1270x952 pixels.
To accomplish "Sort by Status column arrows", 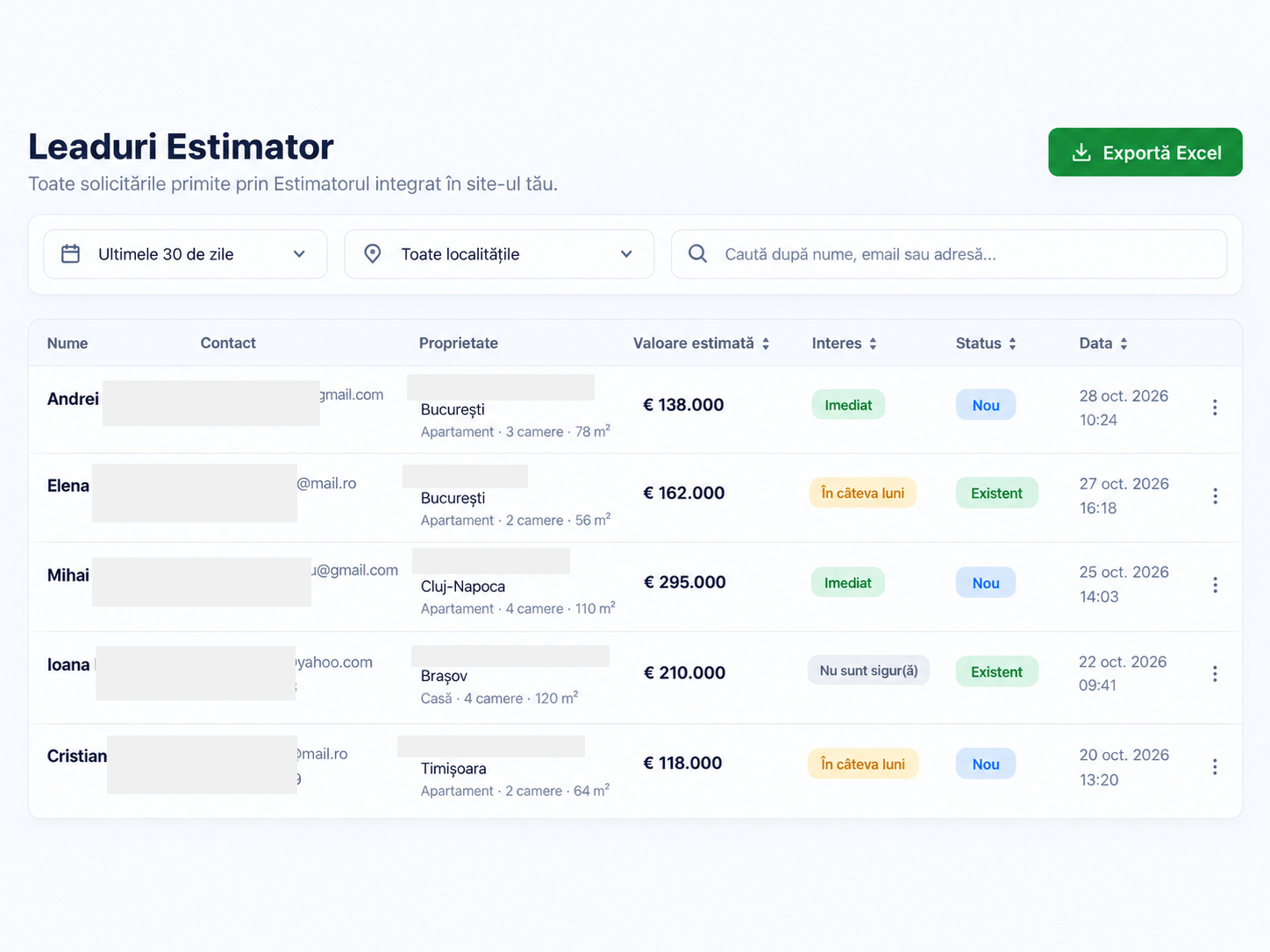I will (x=1012, y=344).
